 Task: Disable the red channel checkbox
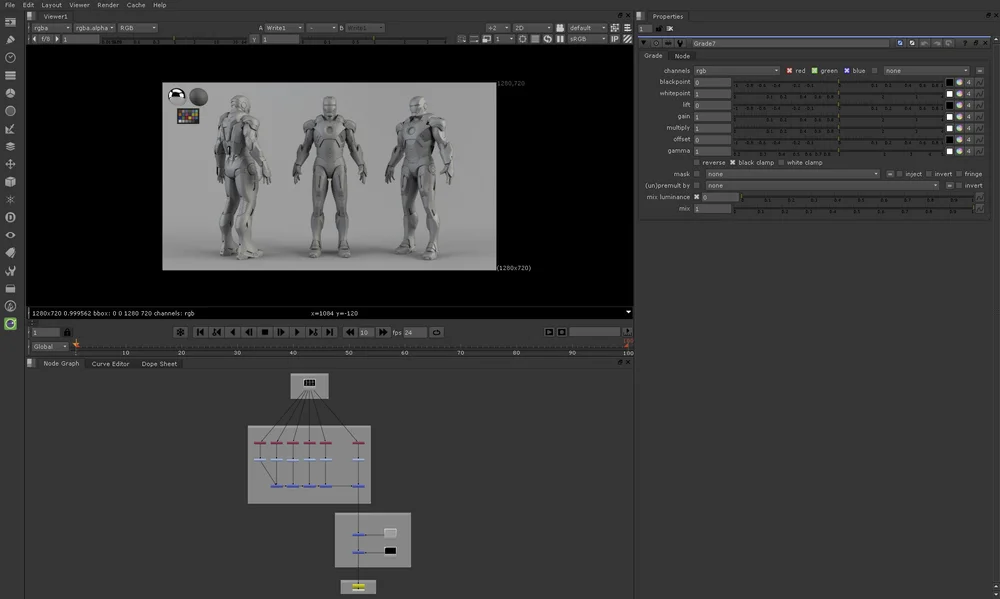coord(790,71)
